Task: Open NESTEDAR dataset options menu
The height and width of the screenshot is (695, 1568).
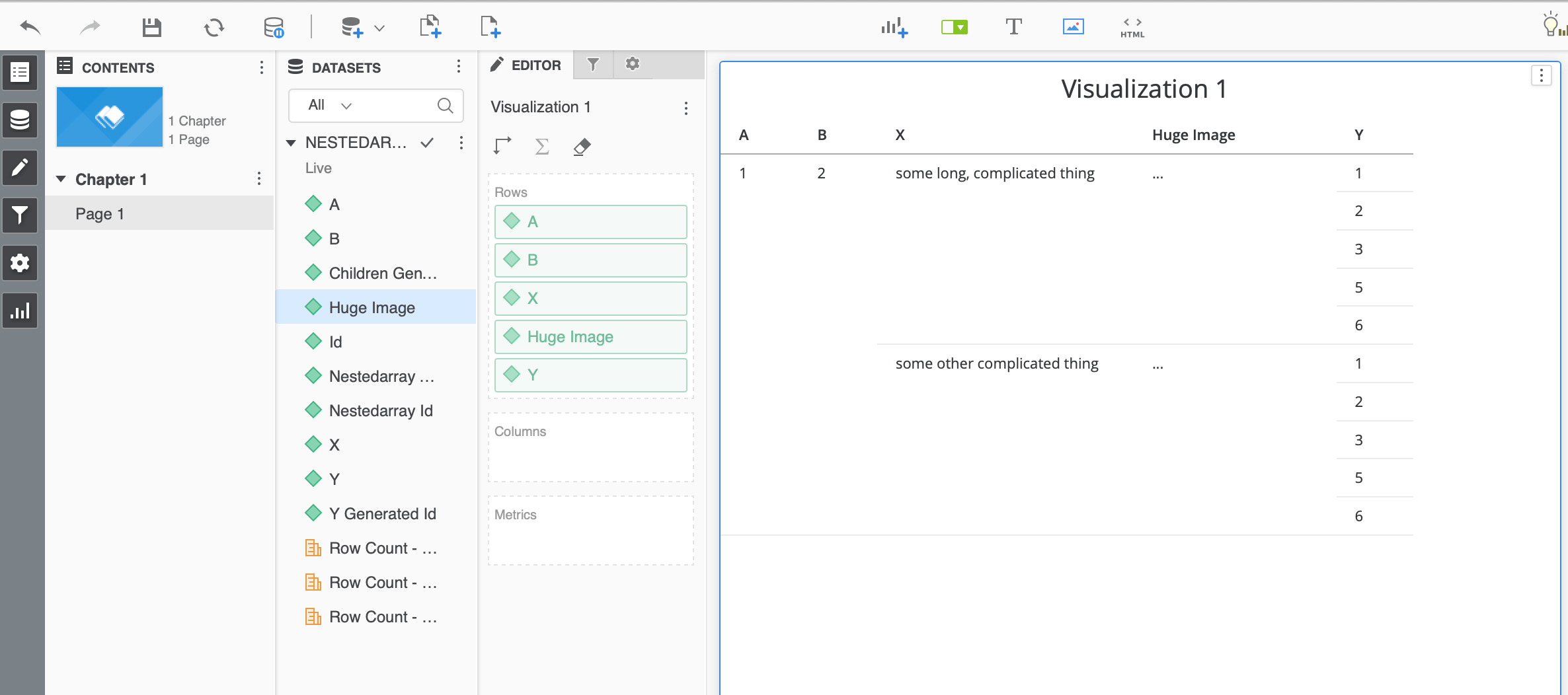Action: (x=461, y=143)
